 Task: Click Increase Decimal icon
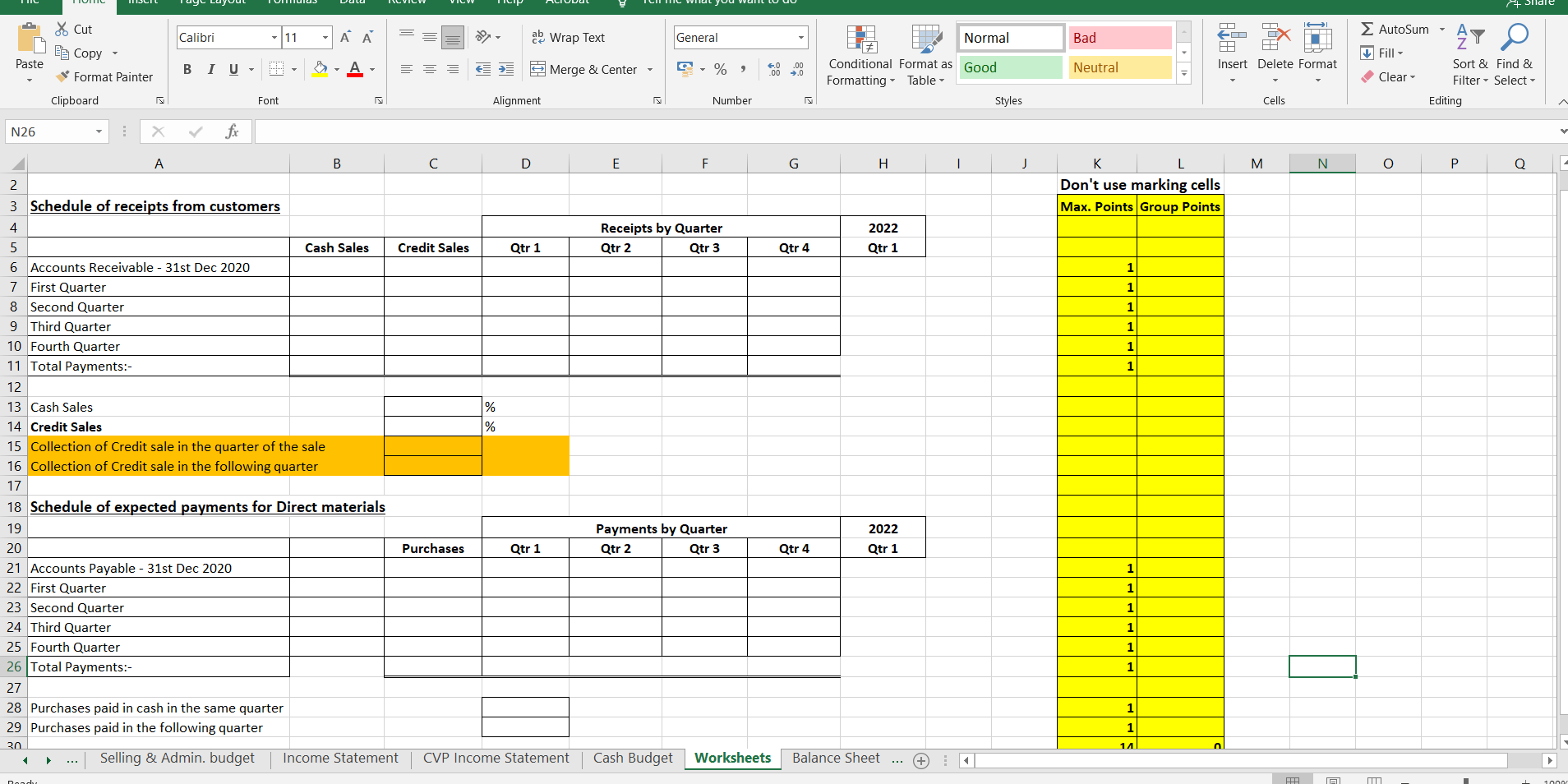tap(774, 69)
